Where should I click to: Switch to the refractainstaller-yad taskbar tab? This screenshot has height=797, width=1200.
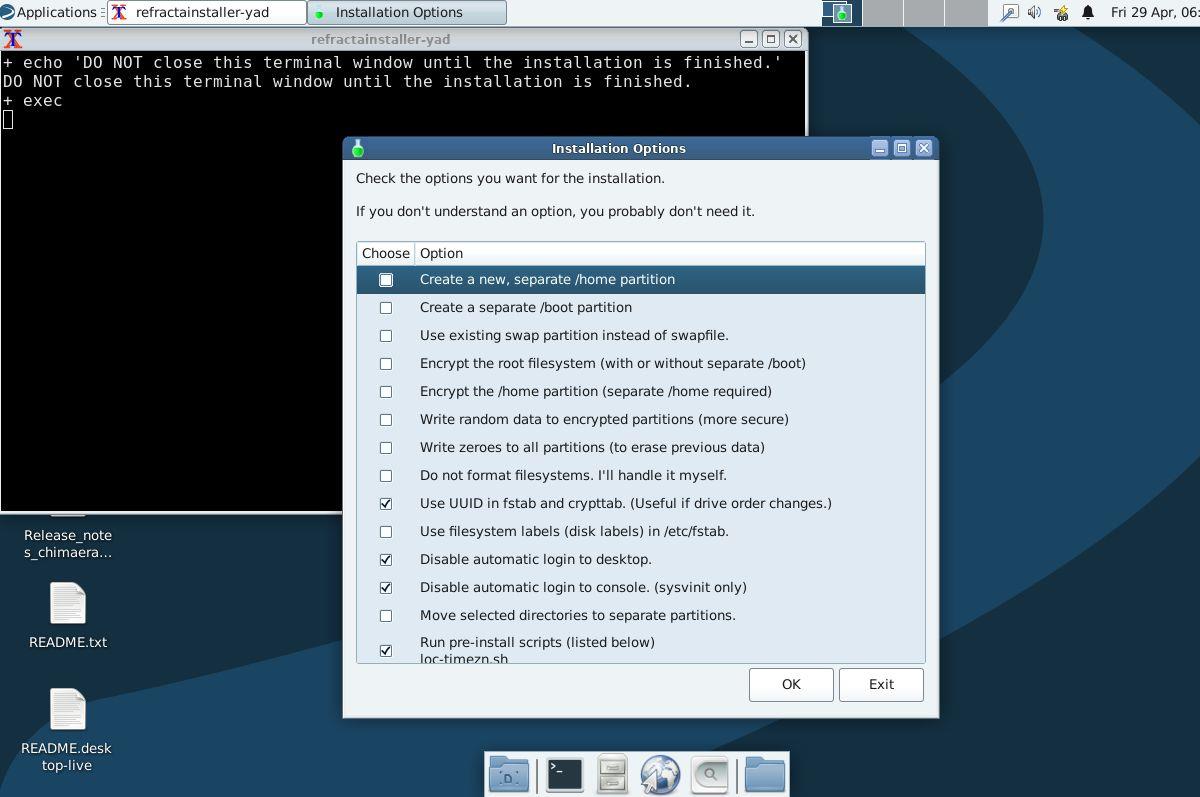[x=205, y=12]
